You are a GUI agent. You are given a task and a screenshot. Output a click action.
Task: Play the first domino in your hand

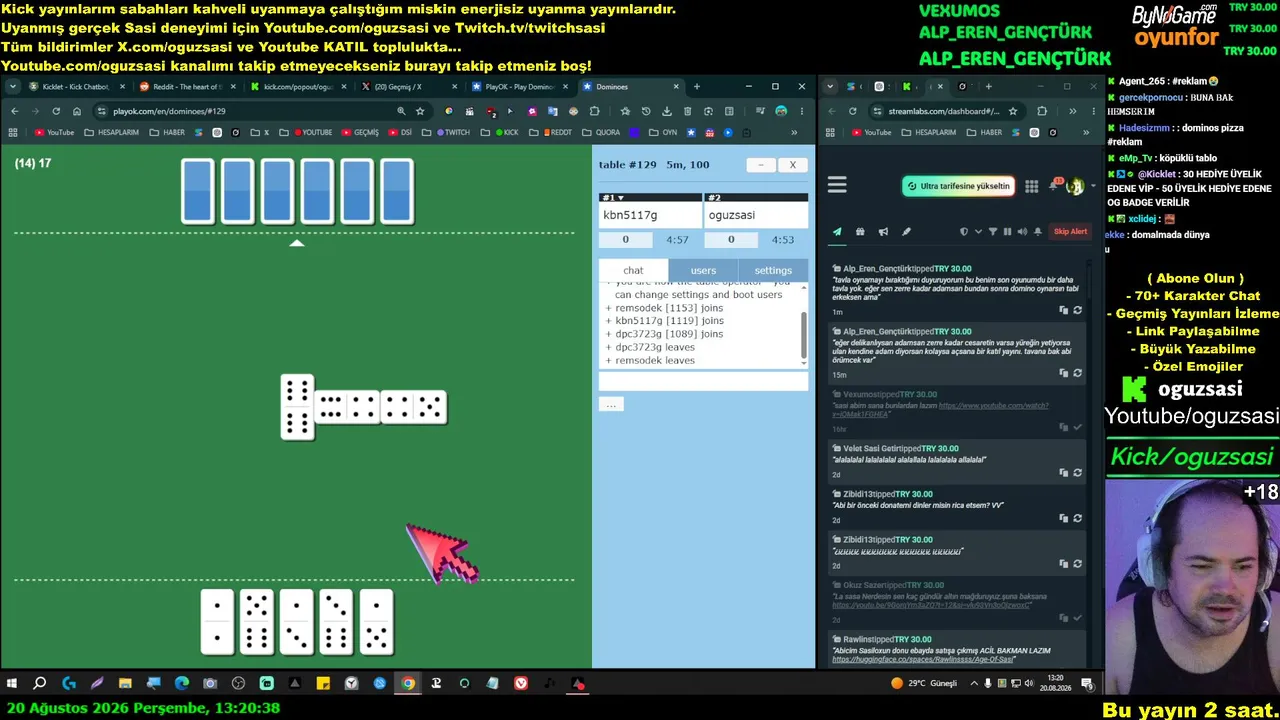tap(217, 622)
